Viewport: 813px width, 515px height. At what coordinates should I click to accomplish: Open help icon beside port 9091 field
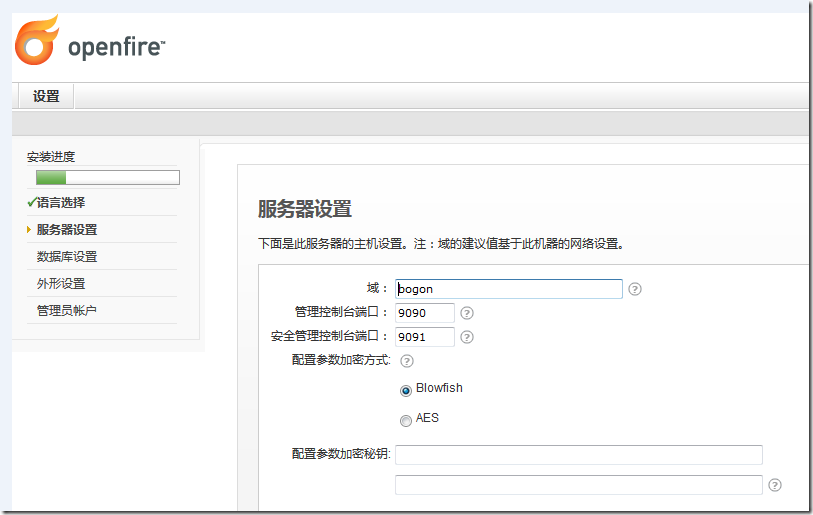point(467,337)
